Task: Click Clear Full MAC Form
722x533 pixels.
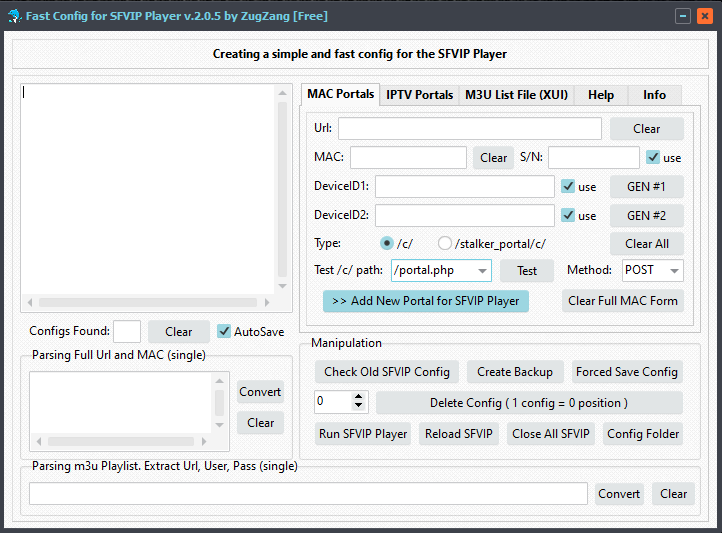Action: pos(623,301)
